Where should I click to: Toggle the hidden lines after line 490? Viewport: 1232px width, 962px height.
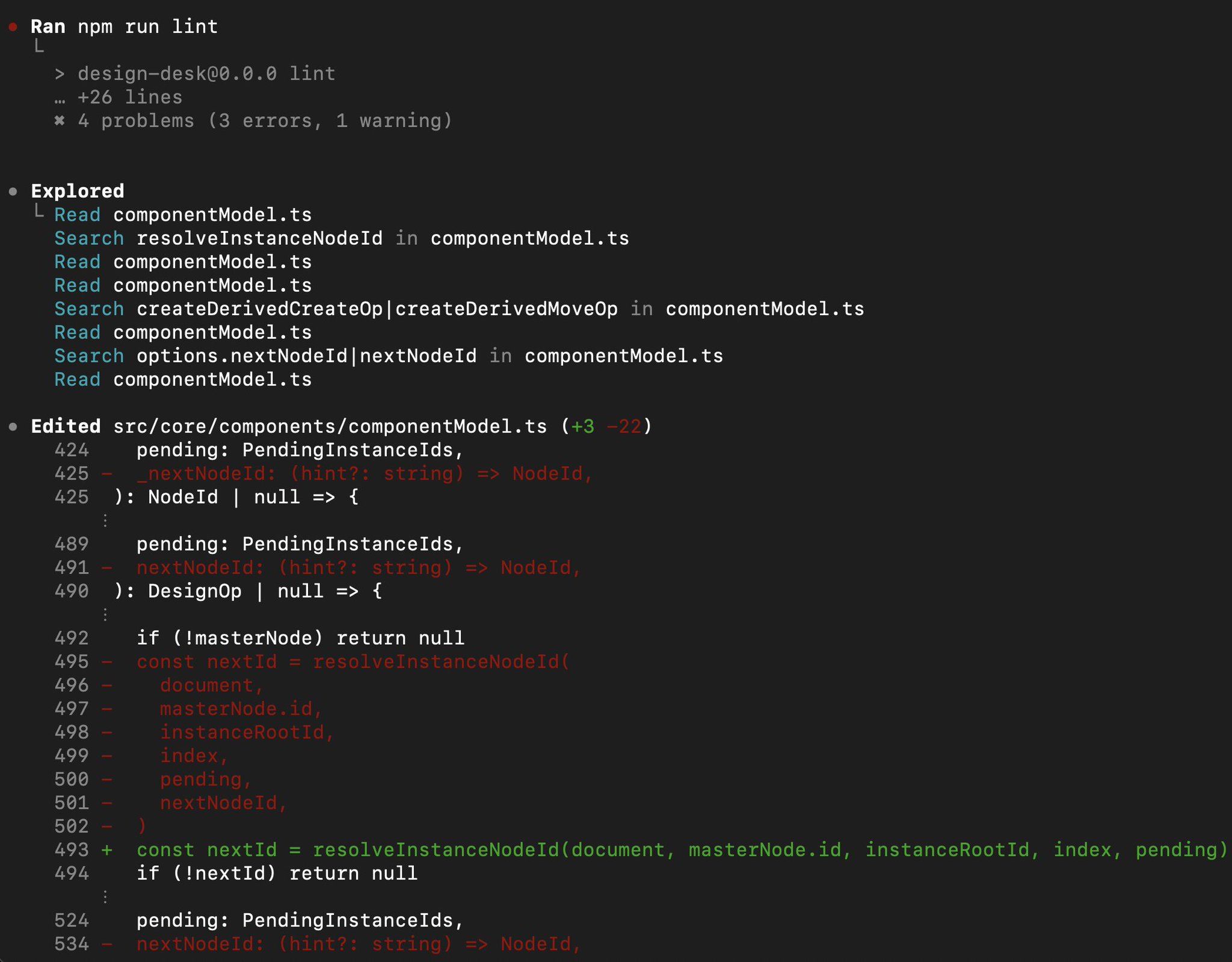[106, 614]
